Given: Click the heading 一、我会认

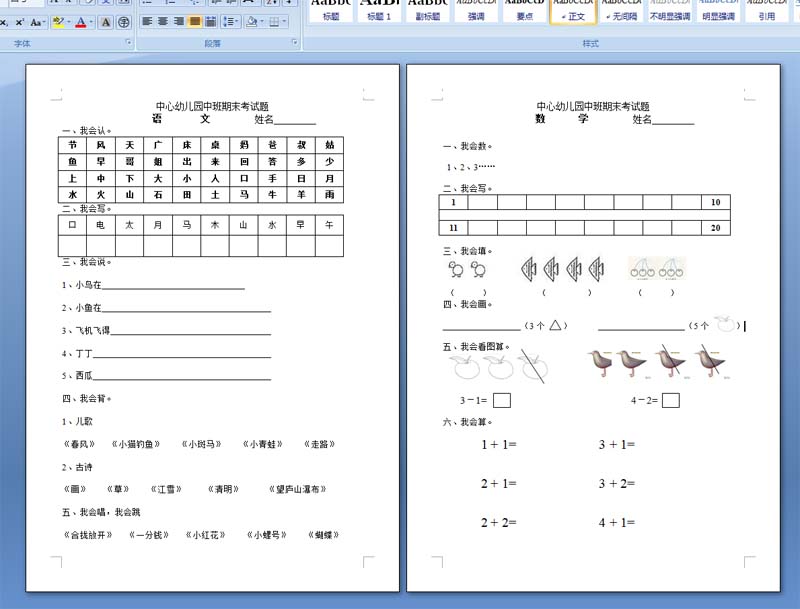Looking at the screenshot, I should pos(87,131).
